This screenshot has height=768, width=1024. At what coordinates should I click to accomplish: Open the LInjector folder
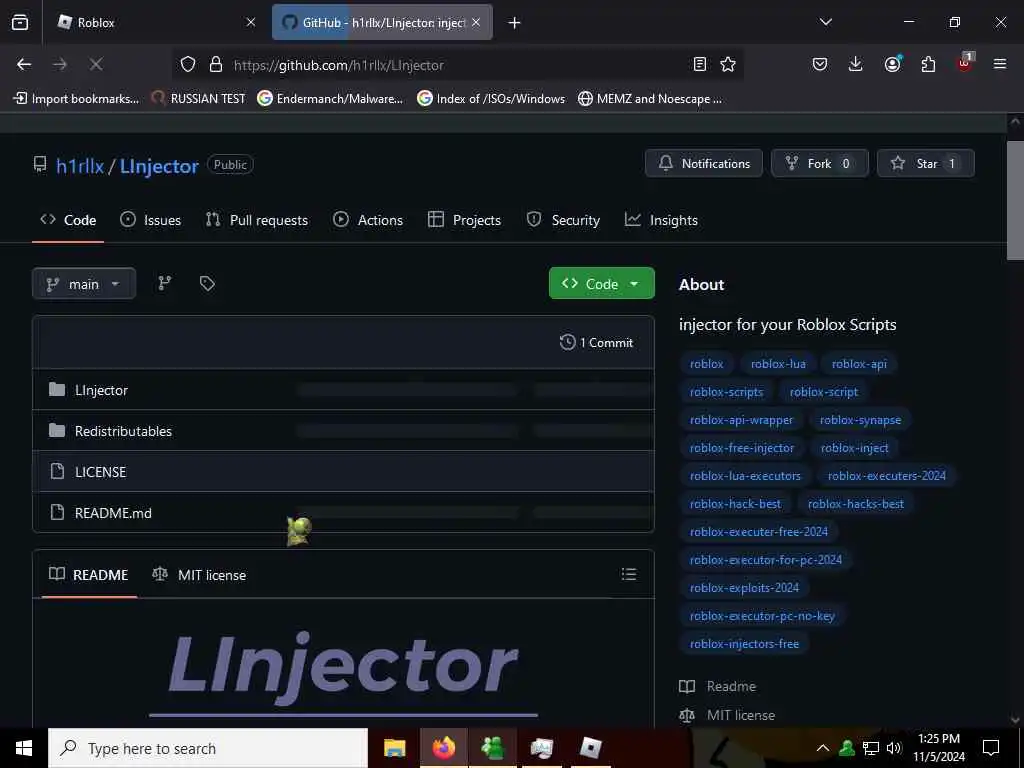click(x=101, y=390)
